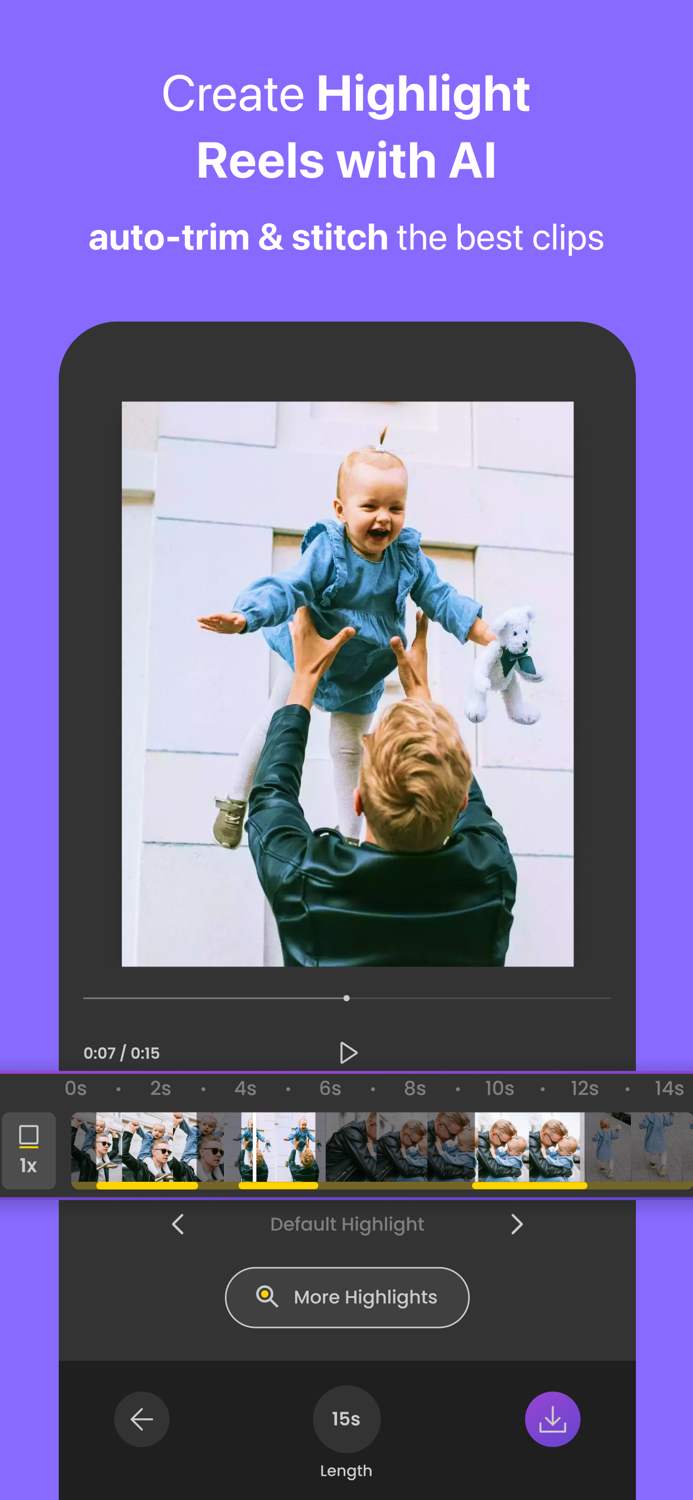
Task: Click the yellow magnifier icon in More Highlights
Action: pyautogui.click(x=267, y=1297)
